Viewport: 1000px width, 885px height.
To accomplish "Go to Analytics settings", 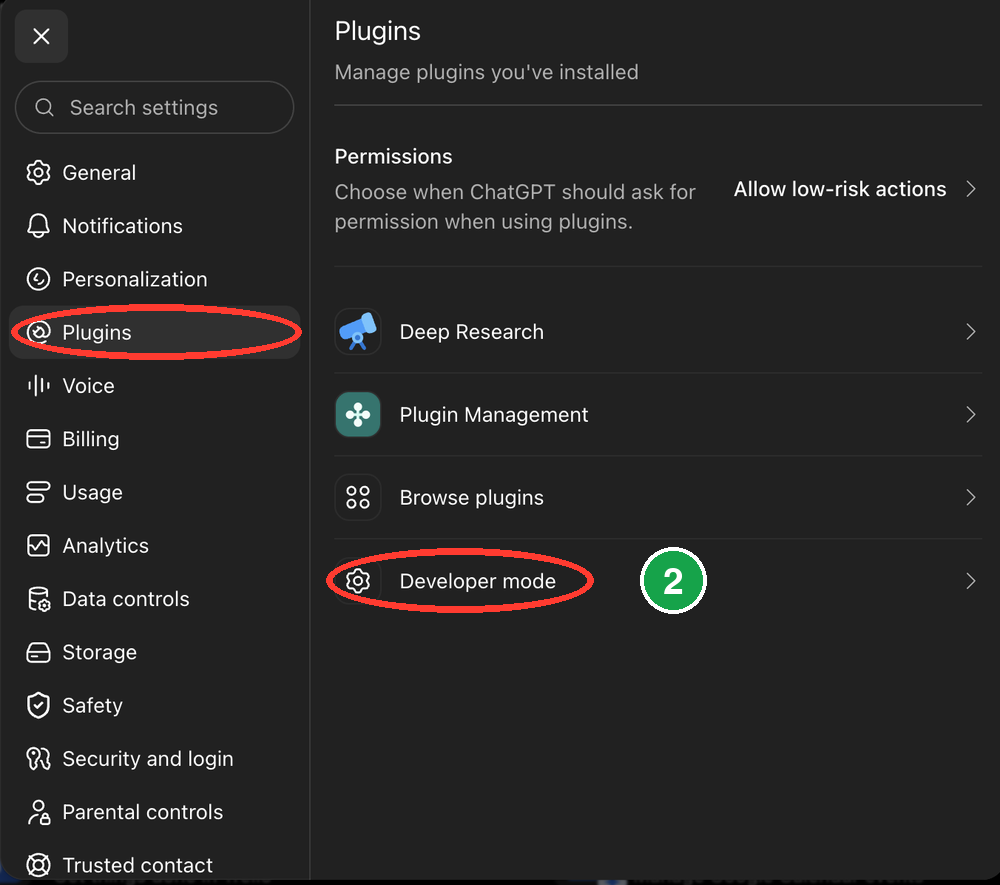I will point(154,546).
